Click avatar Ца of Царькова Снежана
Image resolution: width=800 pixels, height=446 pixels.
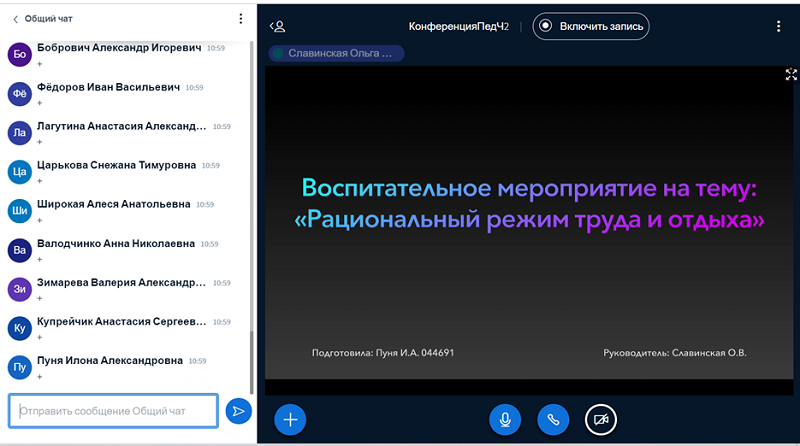coord(20,172)
